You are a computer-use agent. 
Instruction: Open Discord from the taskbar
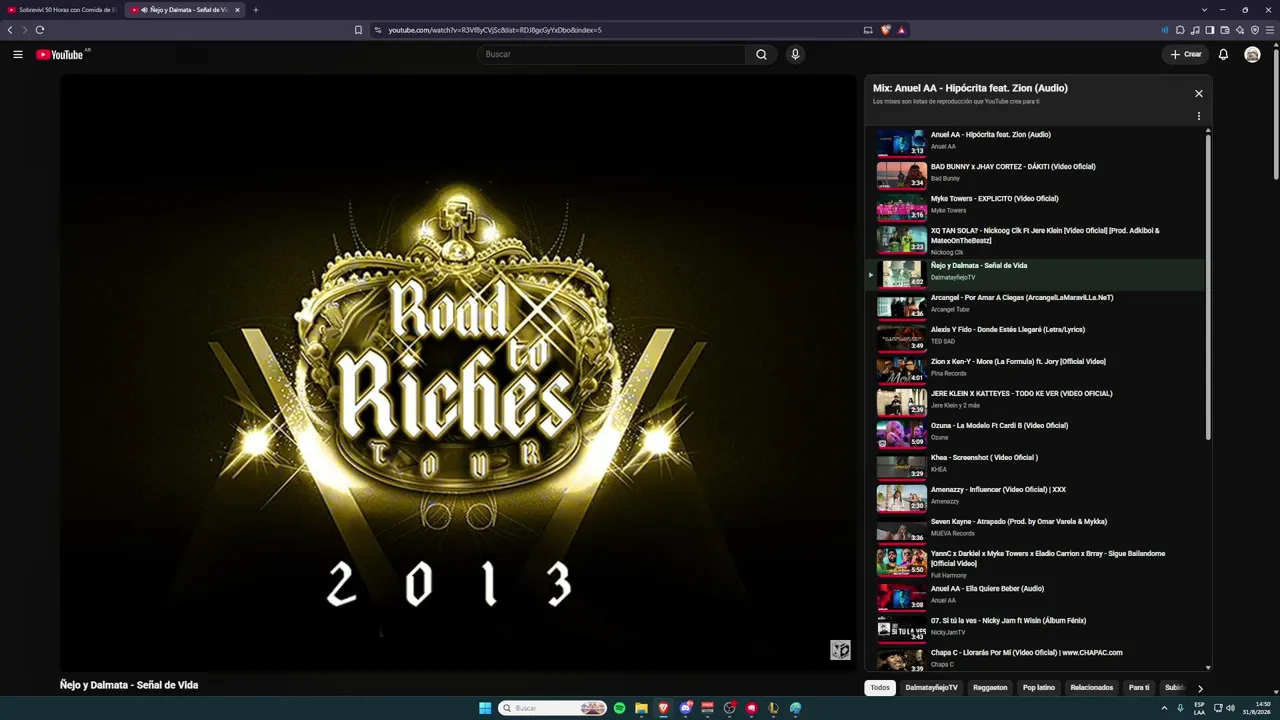[685, 708]
